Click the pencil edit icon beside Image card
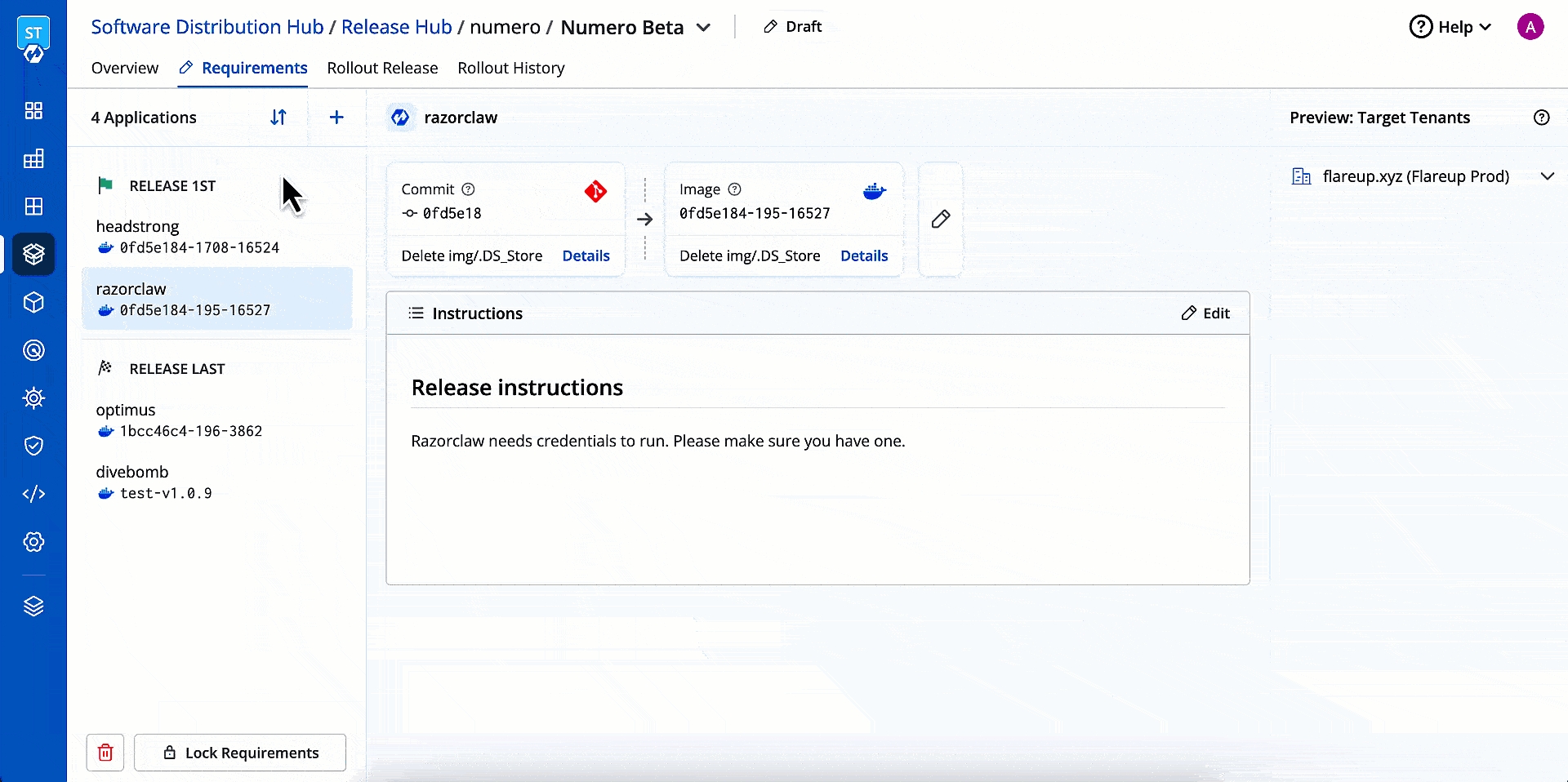 click(x=941, y=219)
